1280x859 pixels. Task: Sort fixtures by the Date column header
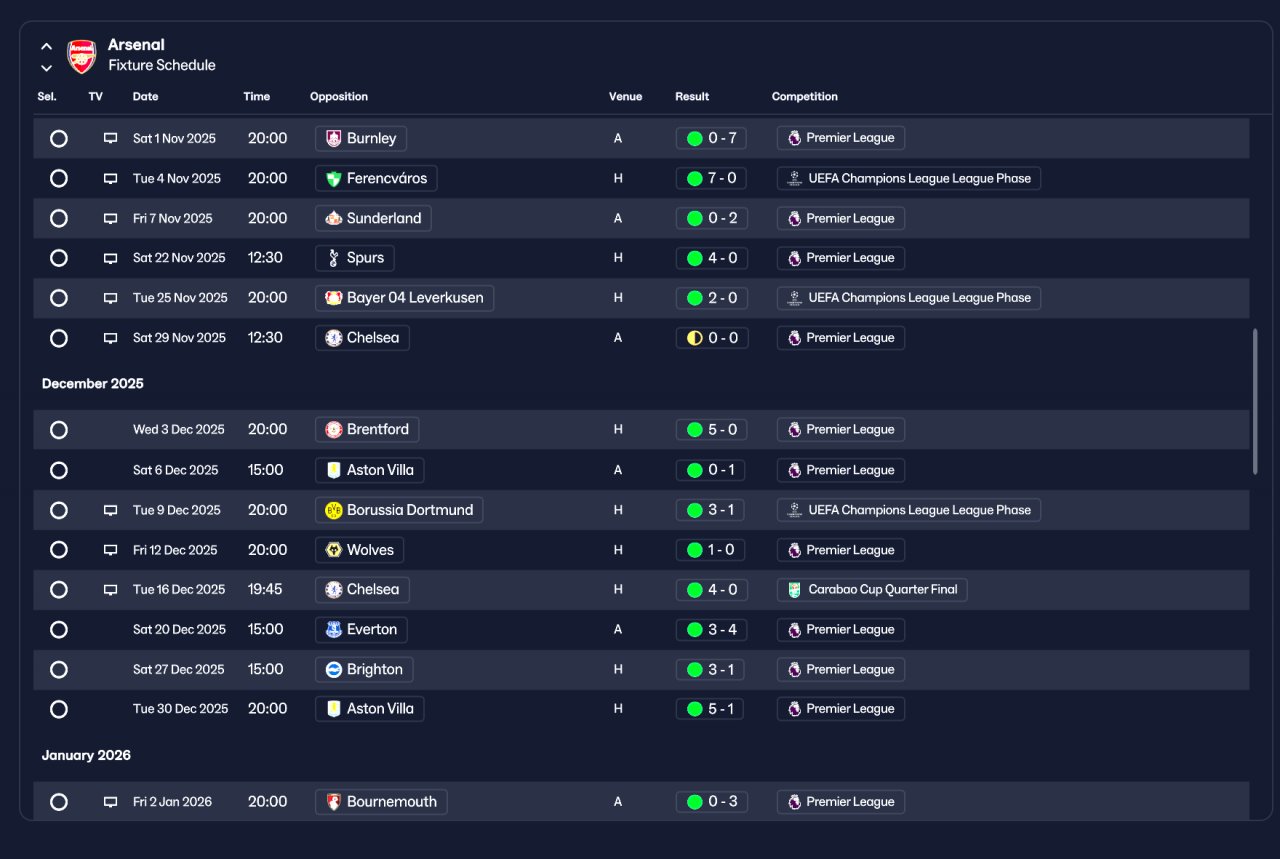click(x=146, y=97)
